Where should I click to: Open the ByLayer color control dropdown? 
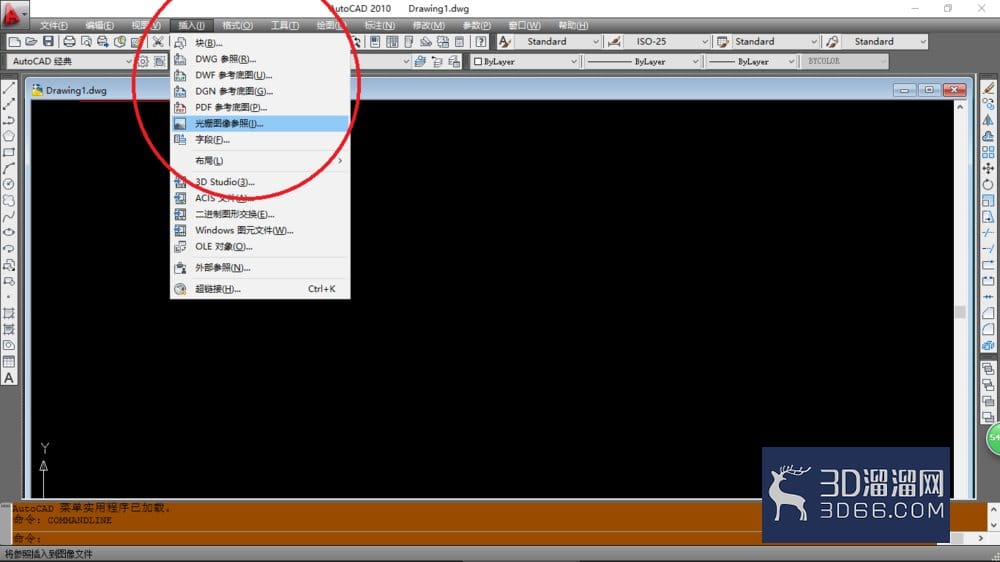point(573,62)
